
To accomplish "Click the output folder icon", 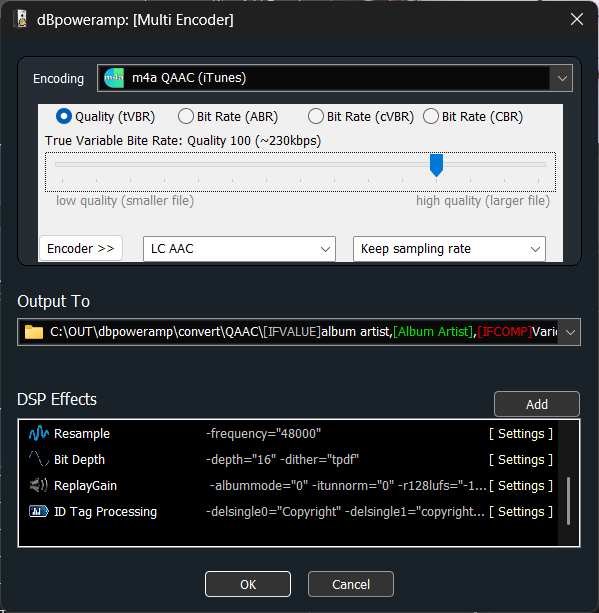I will (34, 332).
